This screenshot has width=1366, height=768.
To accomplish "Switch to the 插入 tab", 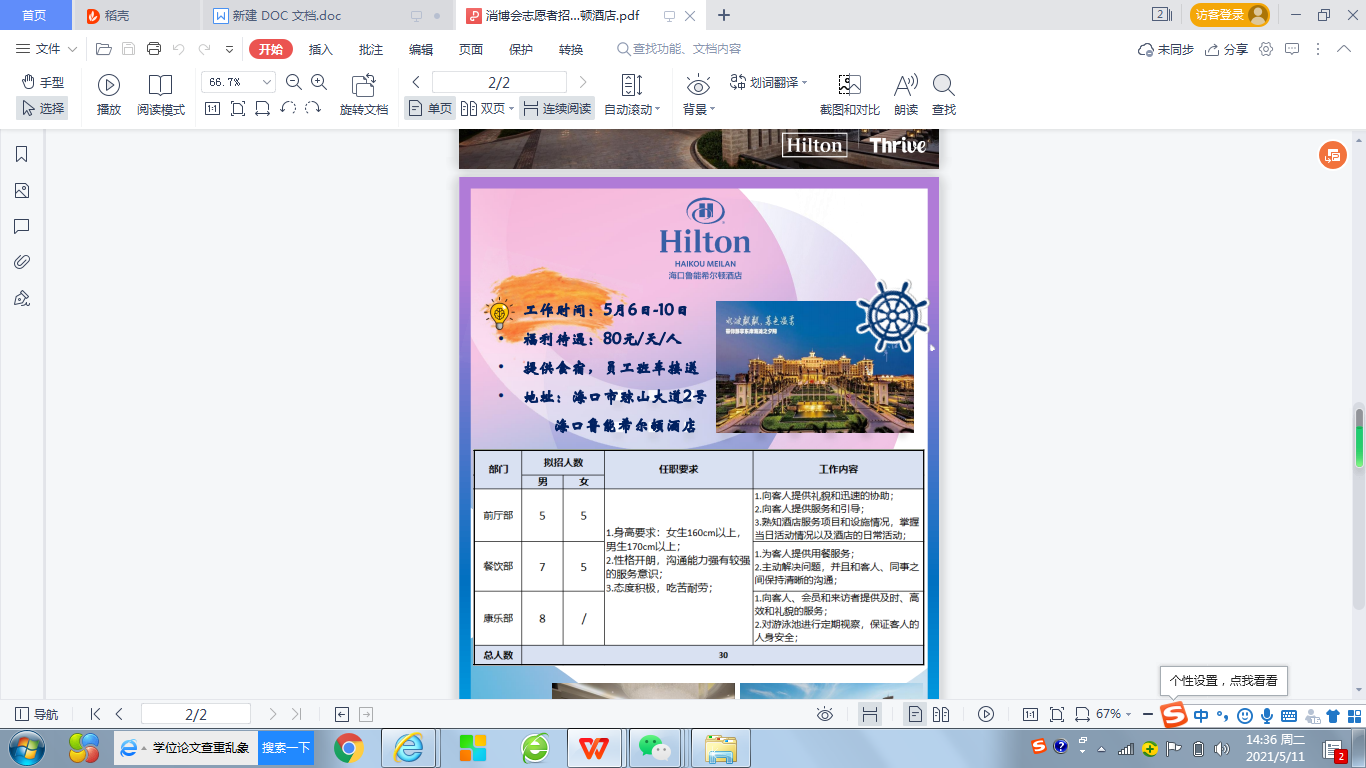I will coord(321,50).
